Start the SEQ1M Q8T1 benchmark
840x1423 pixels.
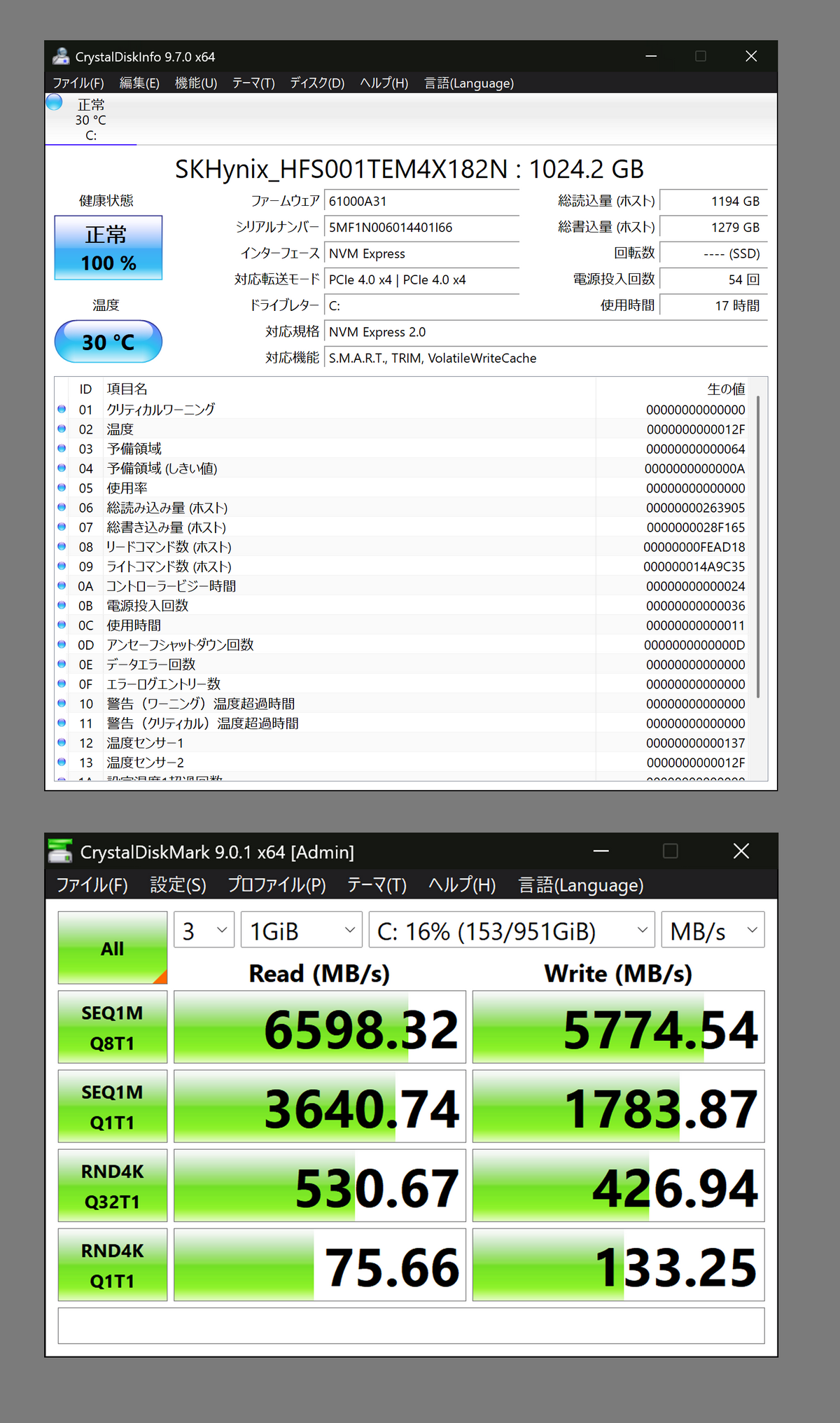[113, 1027]
